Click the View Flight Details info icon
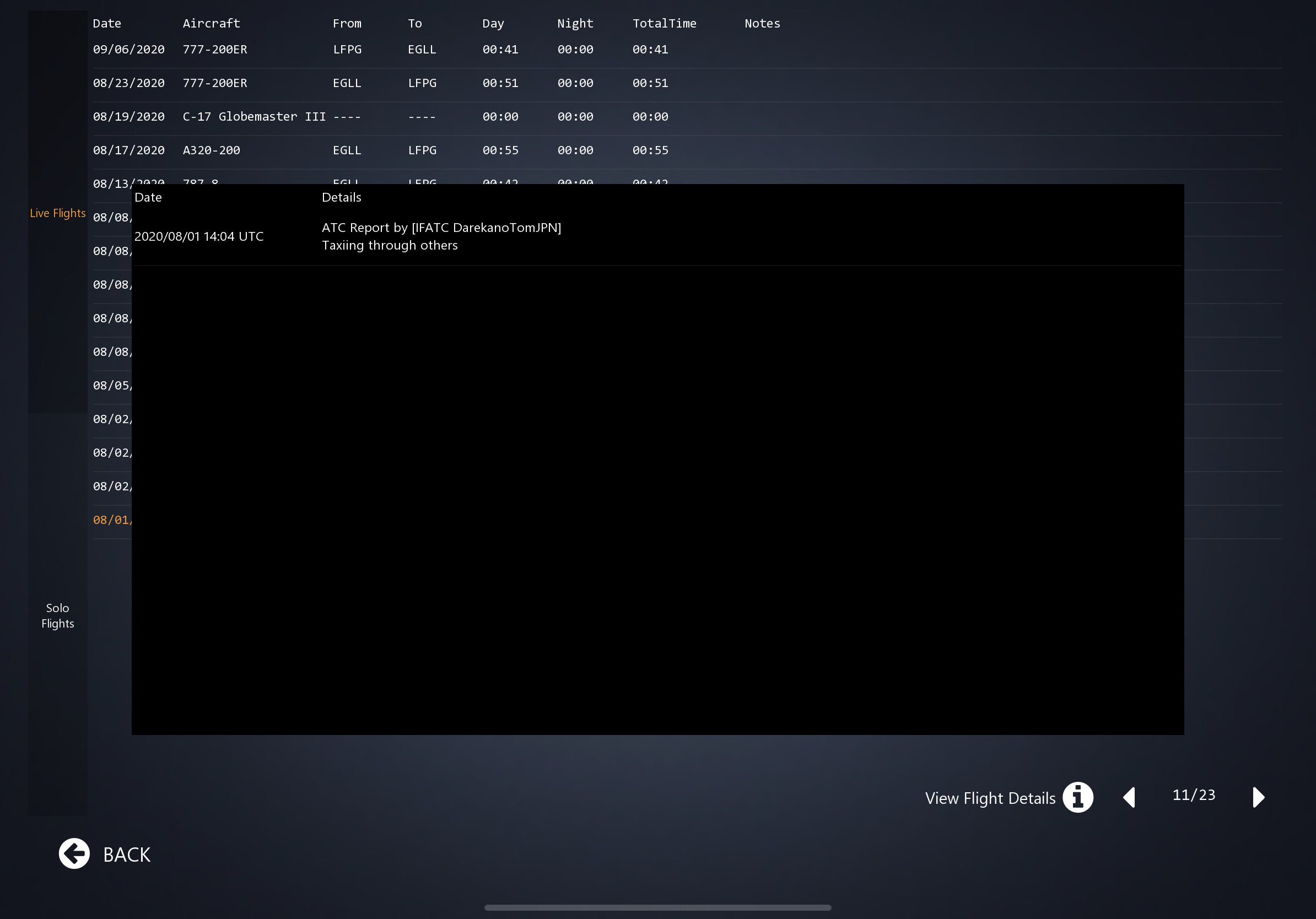1316x919 pixels. pyautogui.click(x=1077, y=797)
